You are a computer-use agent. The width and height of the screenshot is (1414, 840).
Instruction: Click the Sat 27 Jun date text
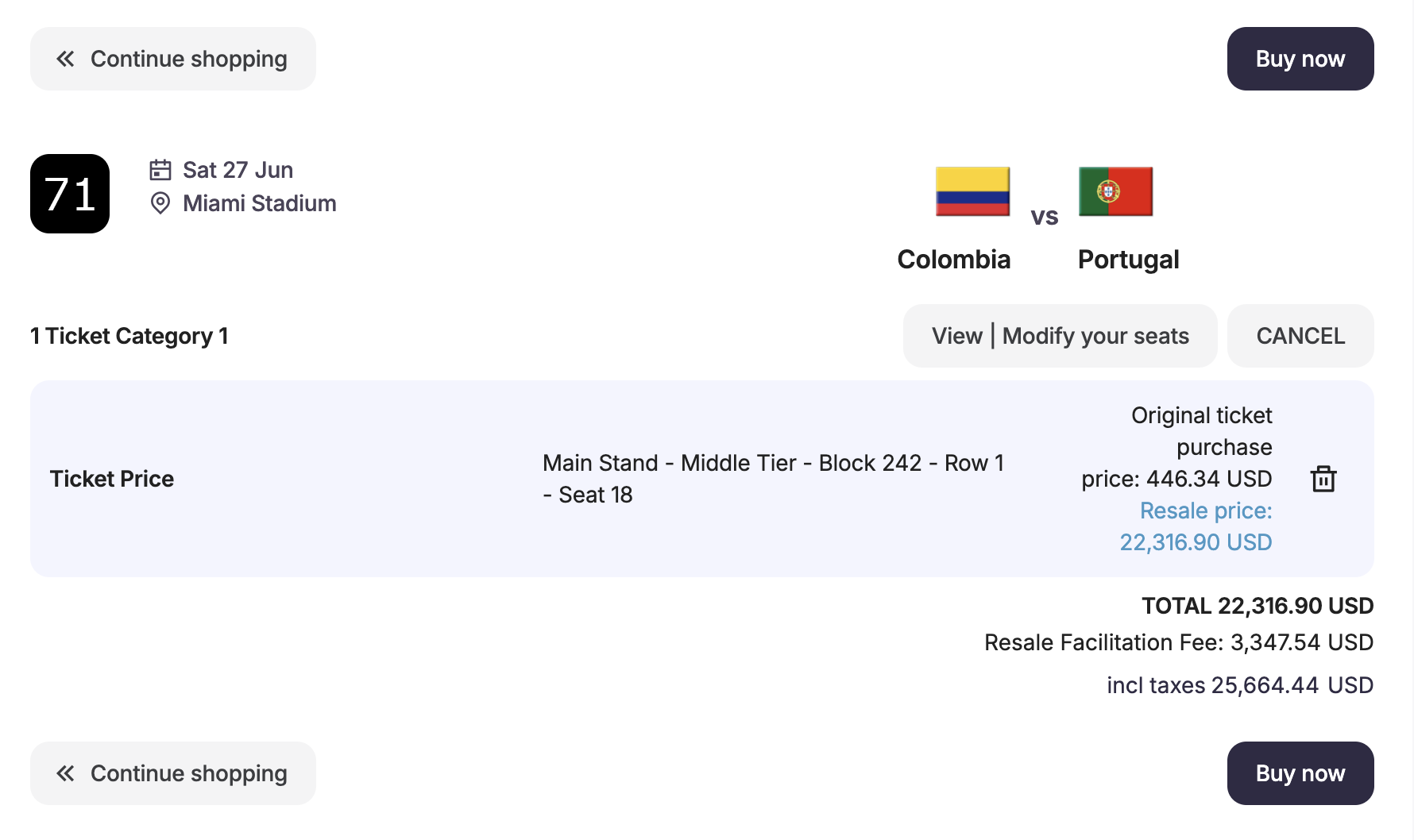(238, 170)
